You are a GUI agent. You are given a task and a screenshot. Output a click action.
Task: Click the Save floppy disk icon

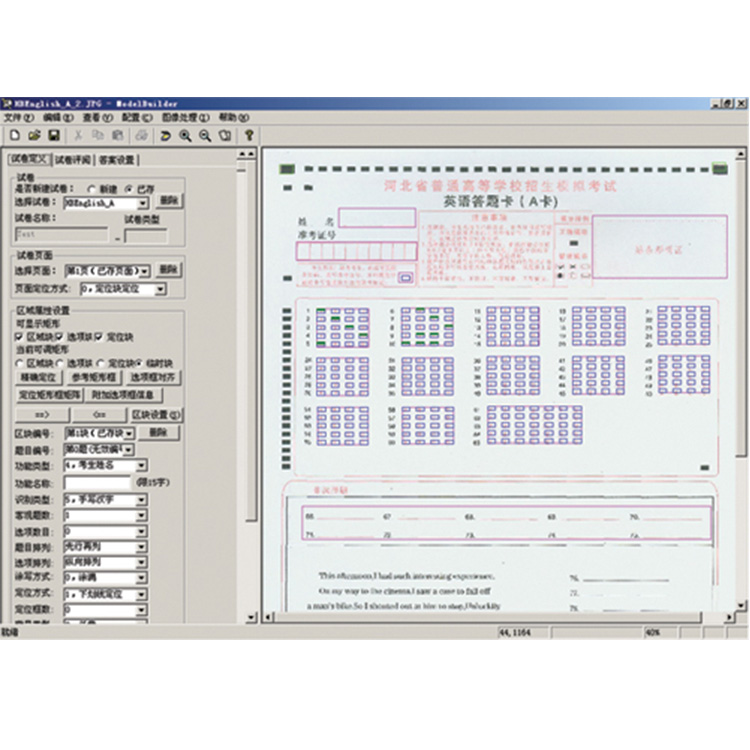point(54,135)
